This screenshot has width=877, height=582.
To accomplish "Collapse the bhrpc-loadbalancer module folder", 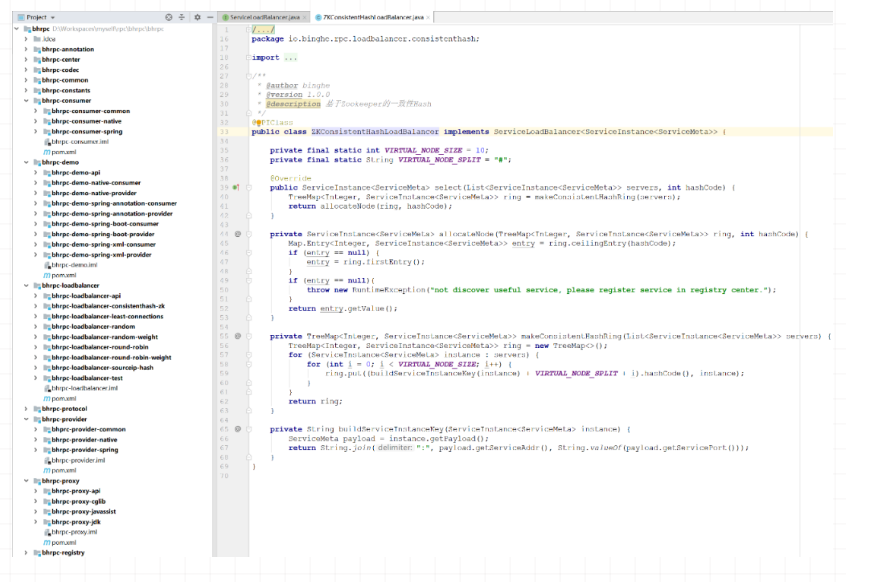I will pos(26,286).
